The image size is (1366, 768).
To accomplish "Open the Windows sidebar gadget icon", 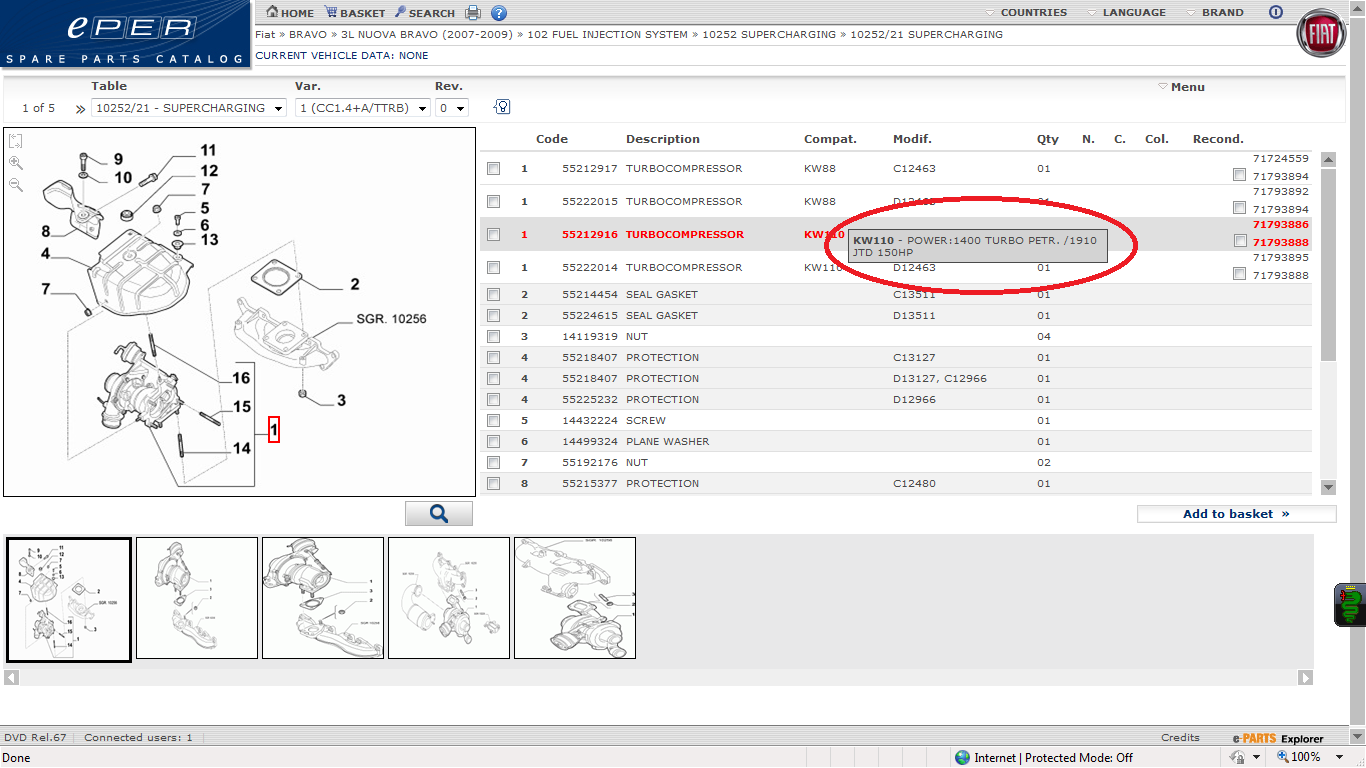I will click(1350, 605).
